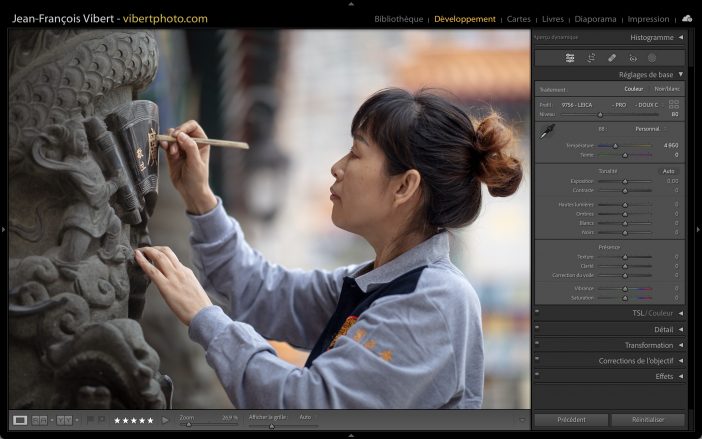Screen dimensions: 702x439
Task: Open the Bibliothèque module
Action: (x=398, y=19)
